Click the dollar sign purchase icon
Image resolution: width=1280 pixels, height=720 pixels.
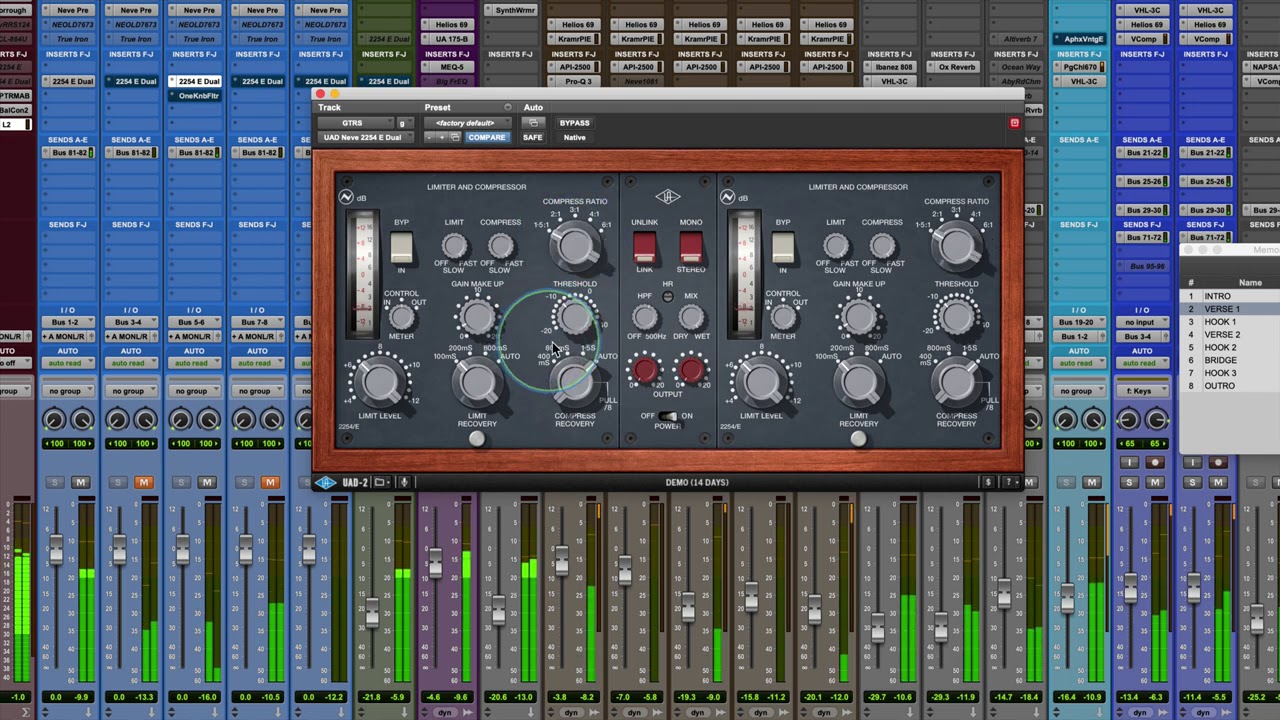click(x=988, y=482)
